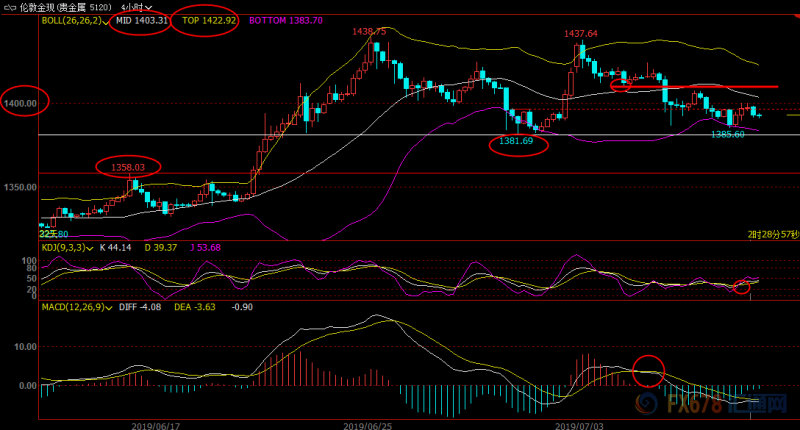This screenshot has width=800, height=430.
Task: Click the 1400.00 price axis mark
Action: coord(20,104)
